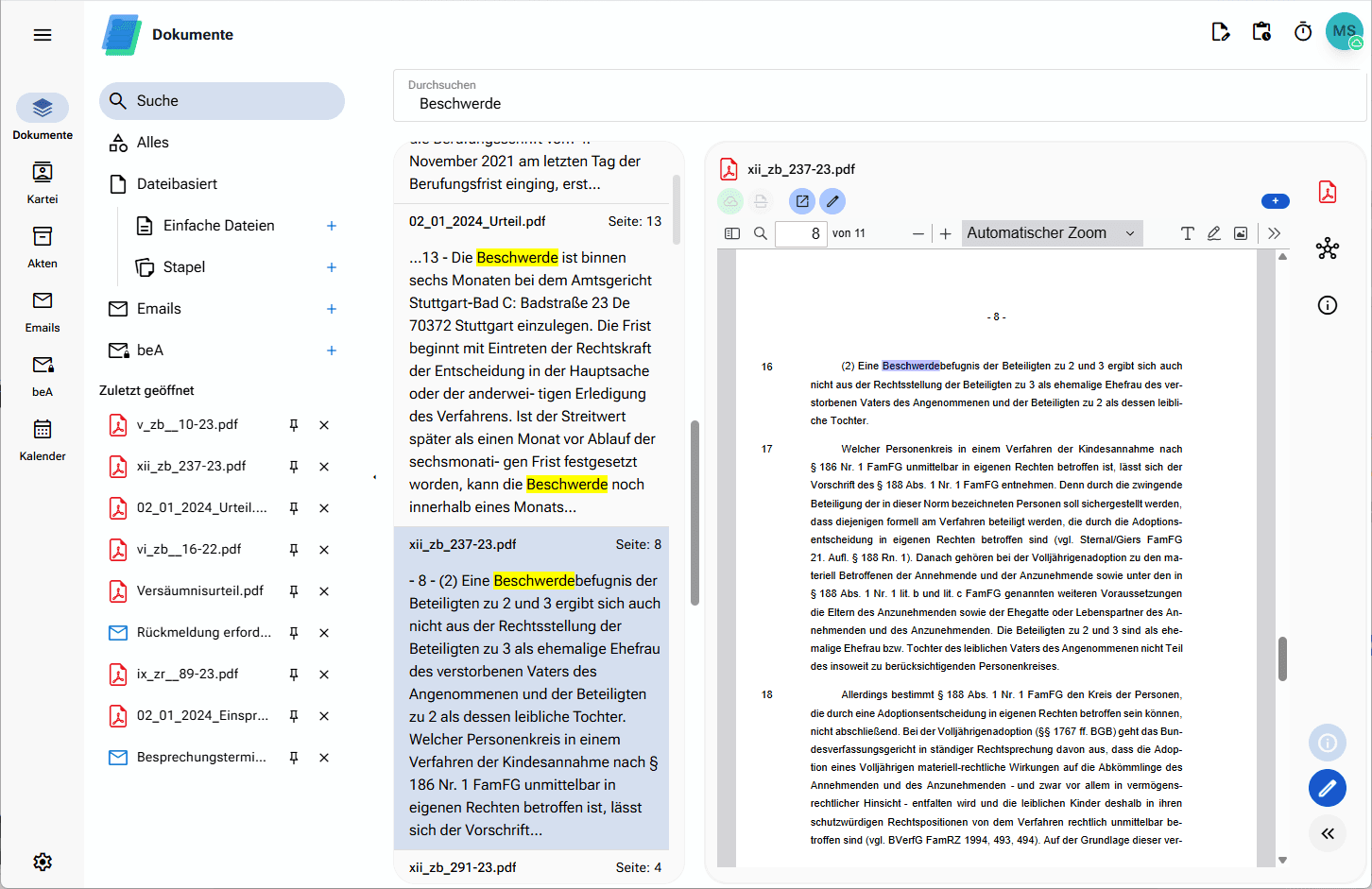The width and height of the screenshot is (1372, 889).
Task: Select Einfache Dateien entry
Action: 218,226
